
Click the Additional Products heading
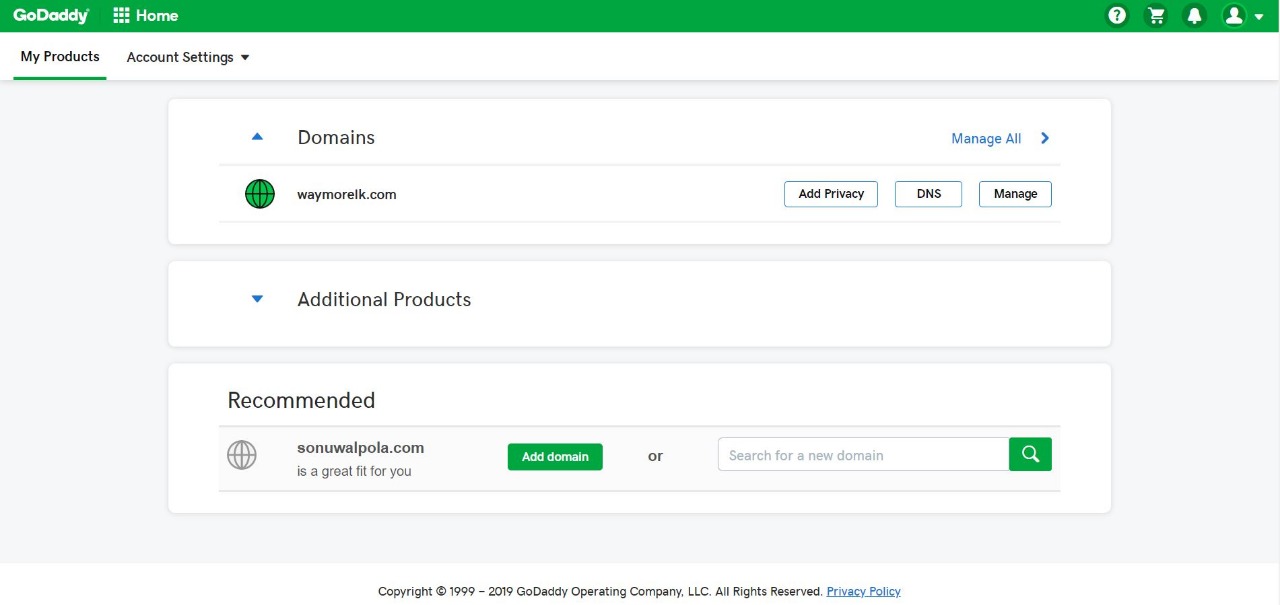click(384, 299)
